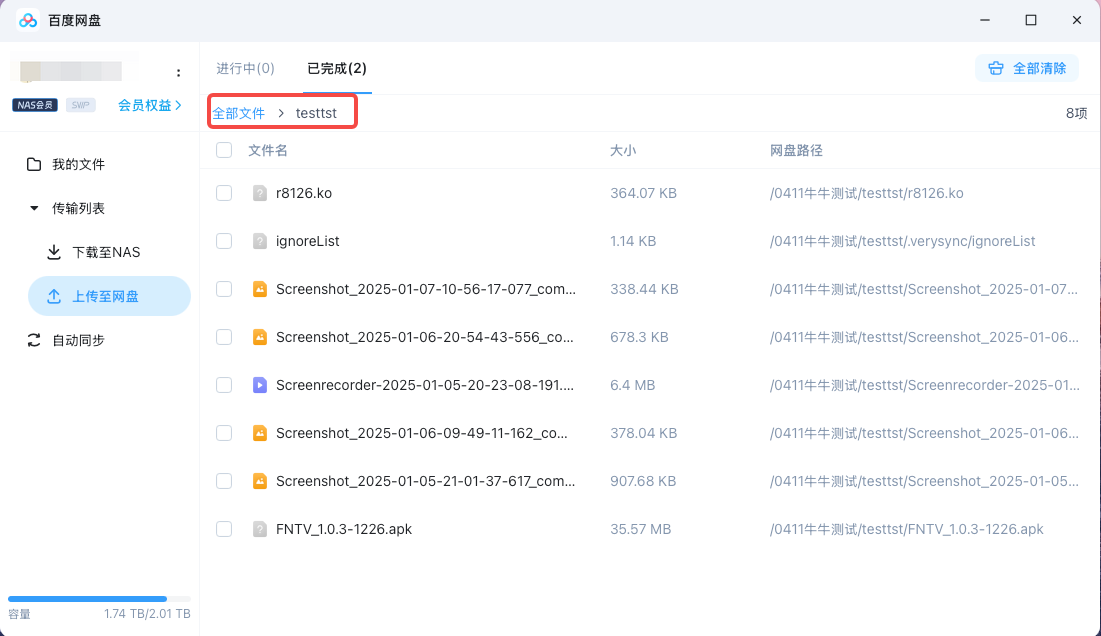Screen dimensions: 1101x636
Task: Click the 大小 column header
Action: point(623,150)
